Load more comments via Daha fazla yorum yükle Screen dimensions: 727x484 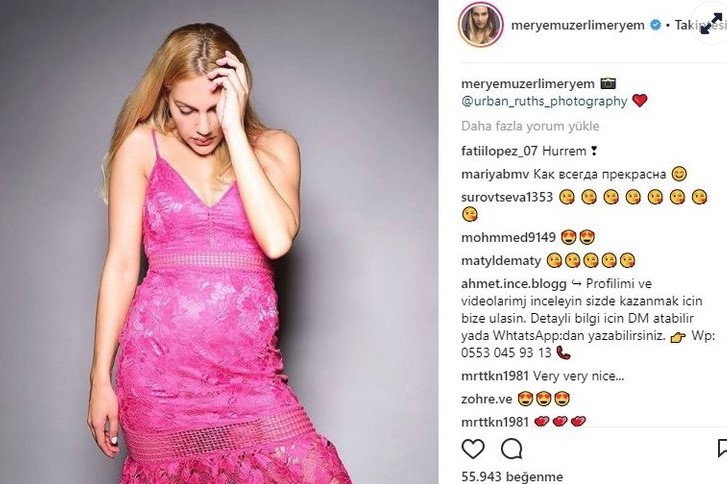point(530,126)
